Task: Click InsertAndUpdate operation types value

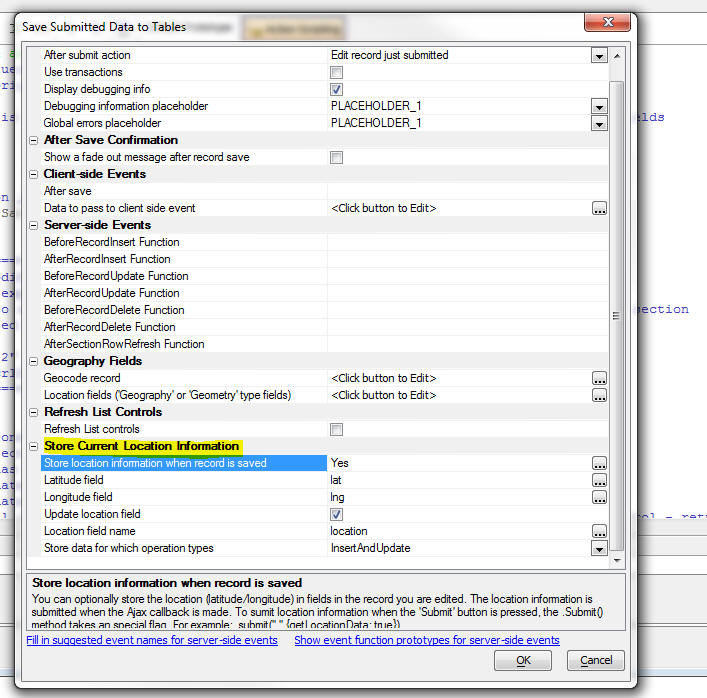Action: [x=371, y=548]
